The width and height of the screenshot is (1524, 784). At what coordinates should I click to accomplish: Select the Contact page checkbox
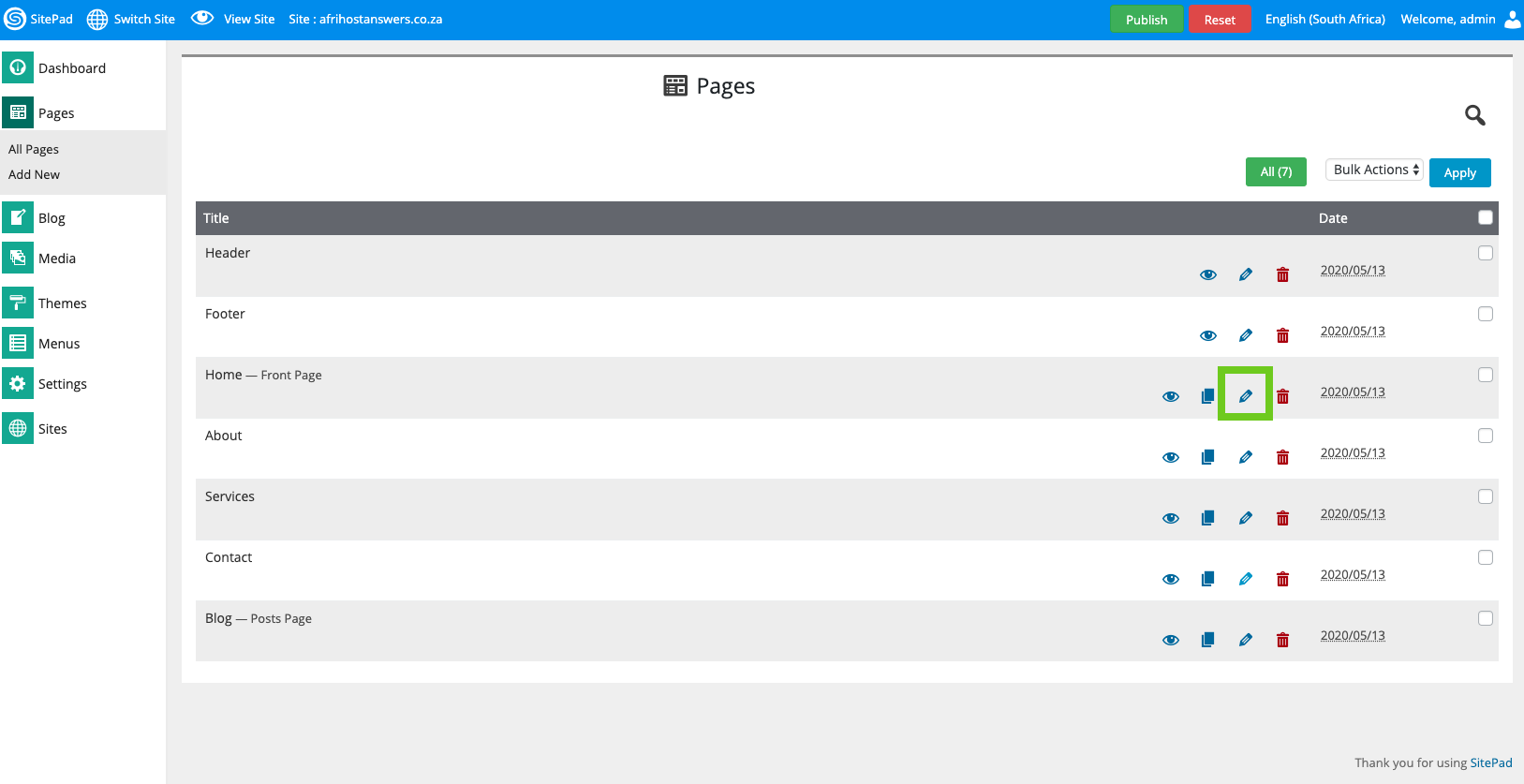(x=1485, y=557)
